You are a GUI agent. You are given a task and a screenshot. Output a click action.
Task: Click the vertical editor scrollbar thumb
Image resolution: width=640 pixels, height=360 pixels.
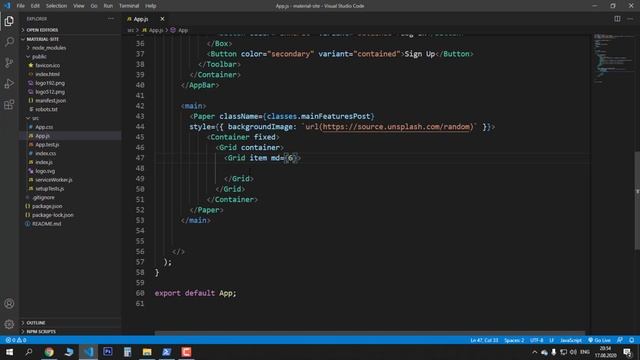tap(637, 200)
